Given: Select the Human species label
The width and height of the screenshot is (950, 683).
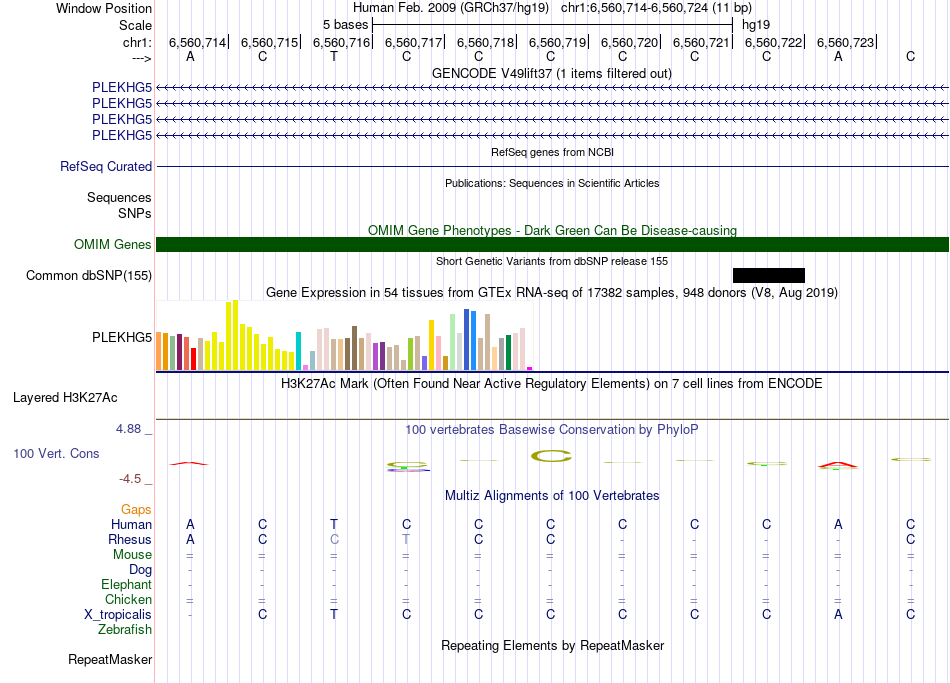Looking at the screenshot, I should pyautogui.click(x=131, y=524).
